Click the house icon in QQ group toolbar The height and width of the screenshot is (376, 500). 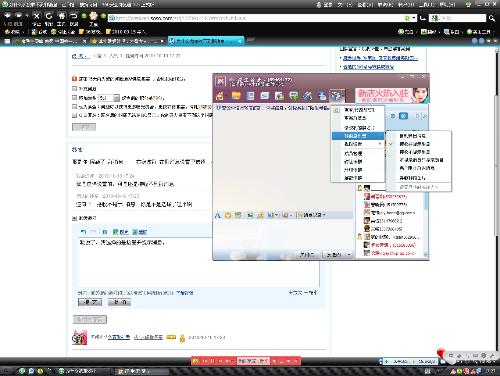pyautogui.click(x=220, y=96)
